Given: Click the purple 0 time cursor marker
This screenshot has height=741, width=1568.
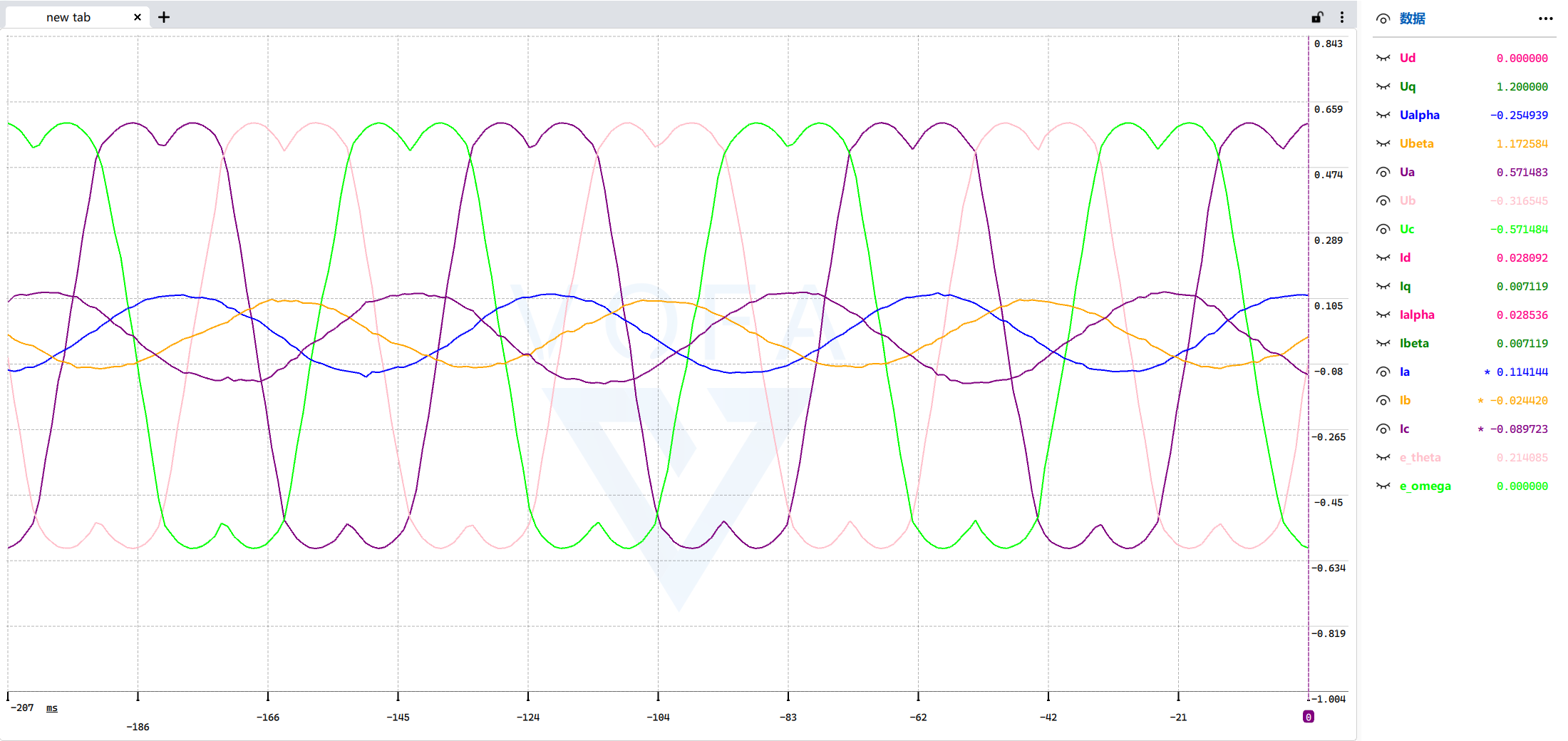Looking at the screenshot, I should click(1308, 717).
